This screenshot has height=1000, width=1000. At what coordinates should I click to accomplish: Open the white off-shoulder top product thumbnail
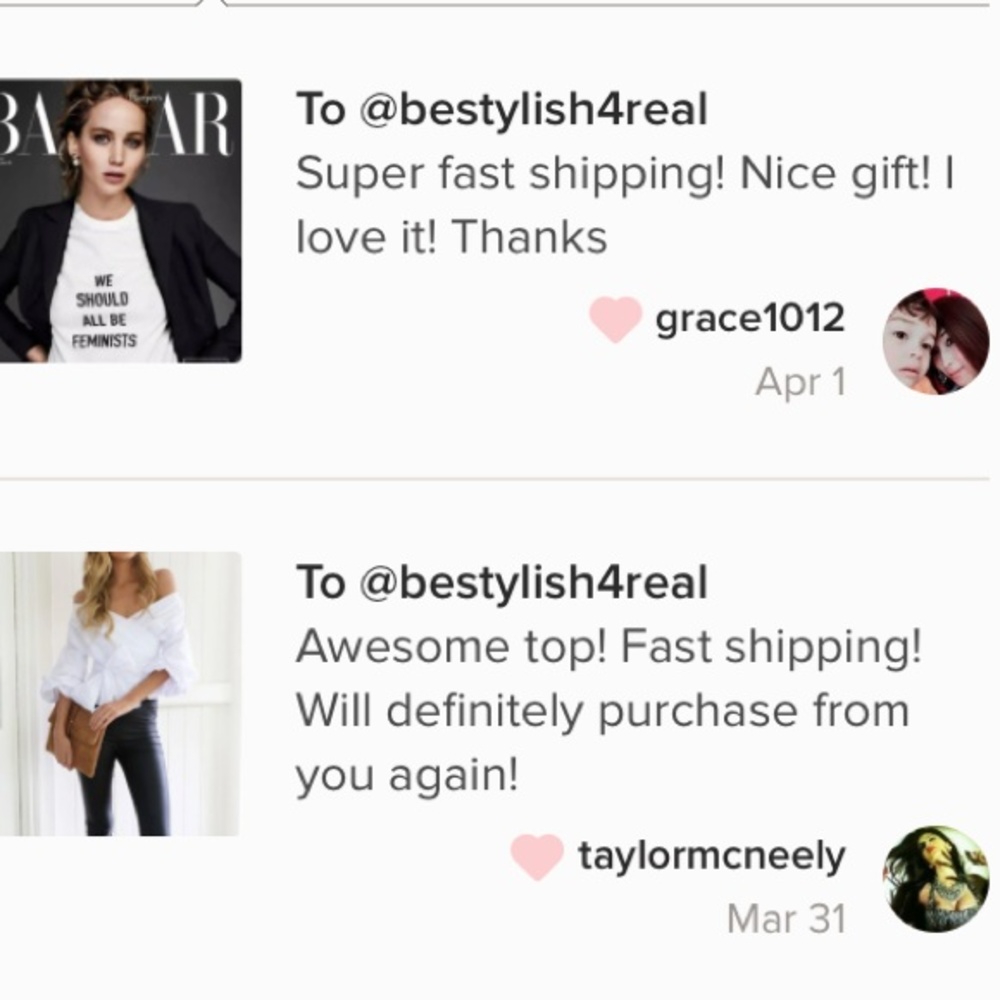click(x=120, y=694)
